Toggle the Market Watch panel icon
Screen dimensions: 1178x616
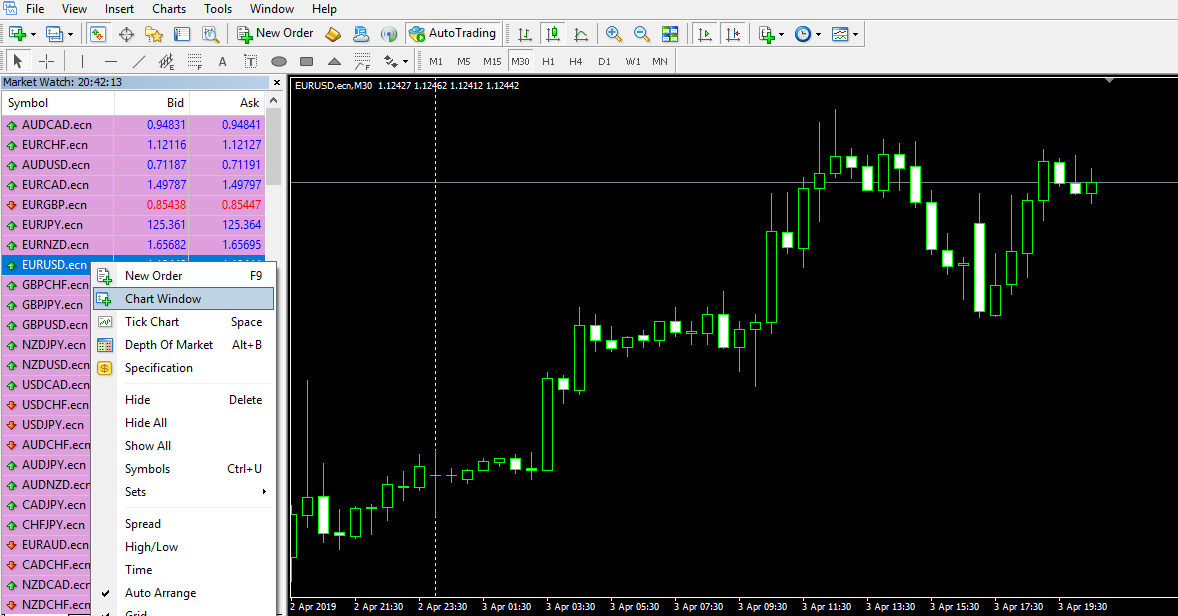click(x=98, y=34)
